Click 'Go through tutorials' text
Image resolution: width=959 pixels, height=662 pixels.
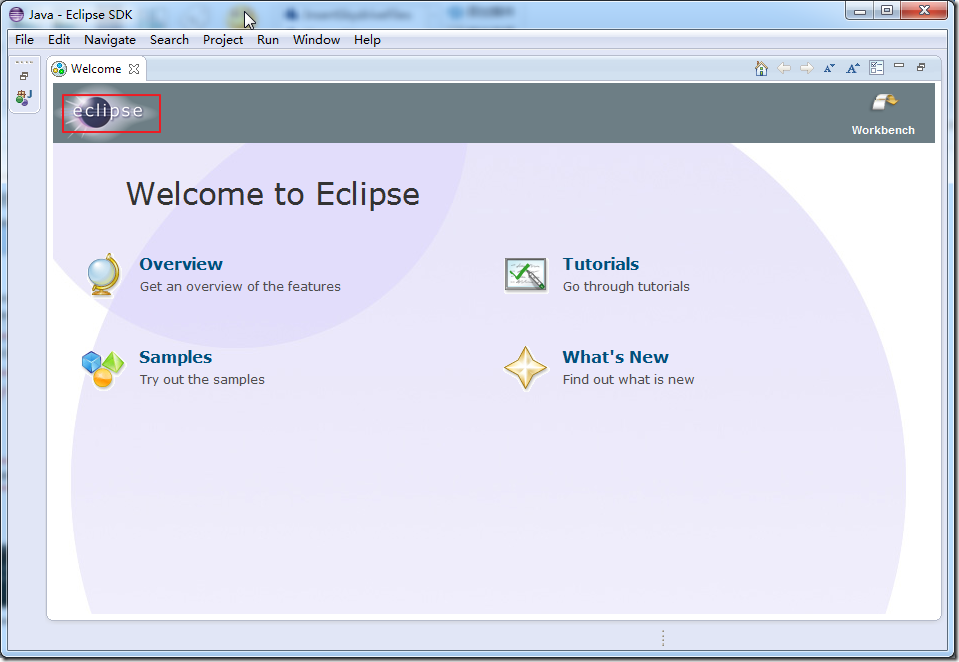626,286
